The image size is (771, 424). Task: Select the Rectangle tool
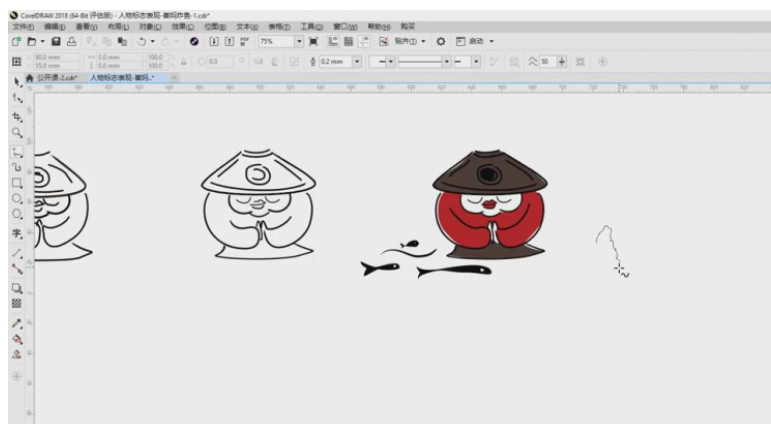tap(17, 183)
